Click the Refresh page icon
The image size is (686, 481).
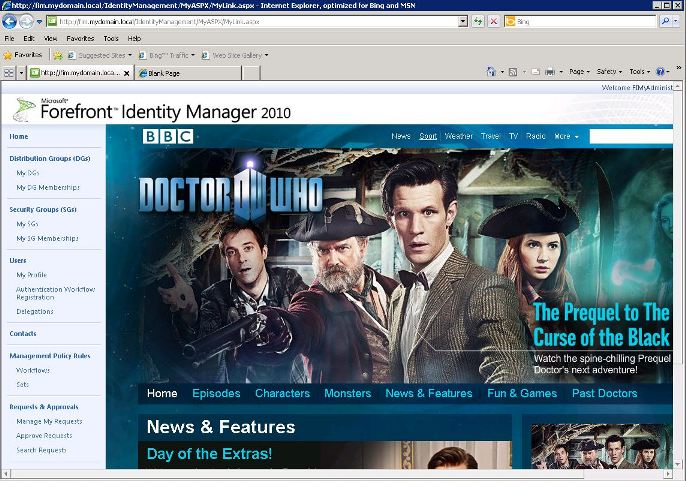478,21
